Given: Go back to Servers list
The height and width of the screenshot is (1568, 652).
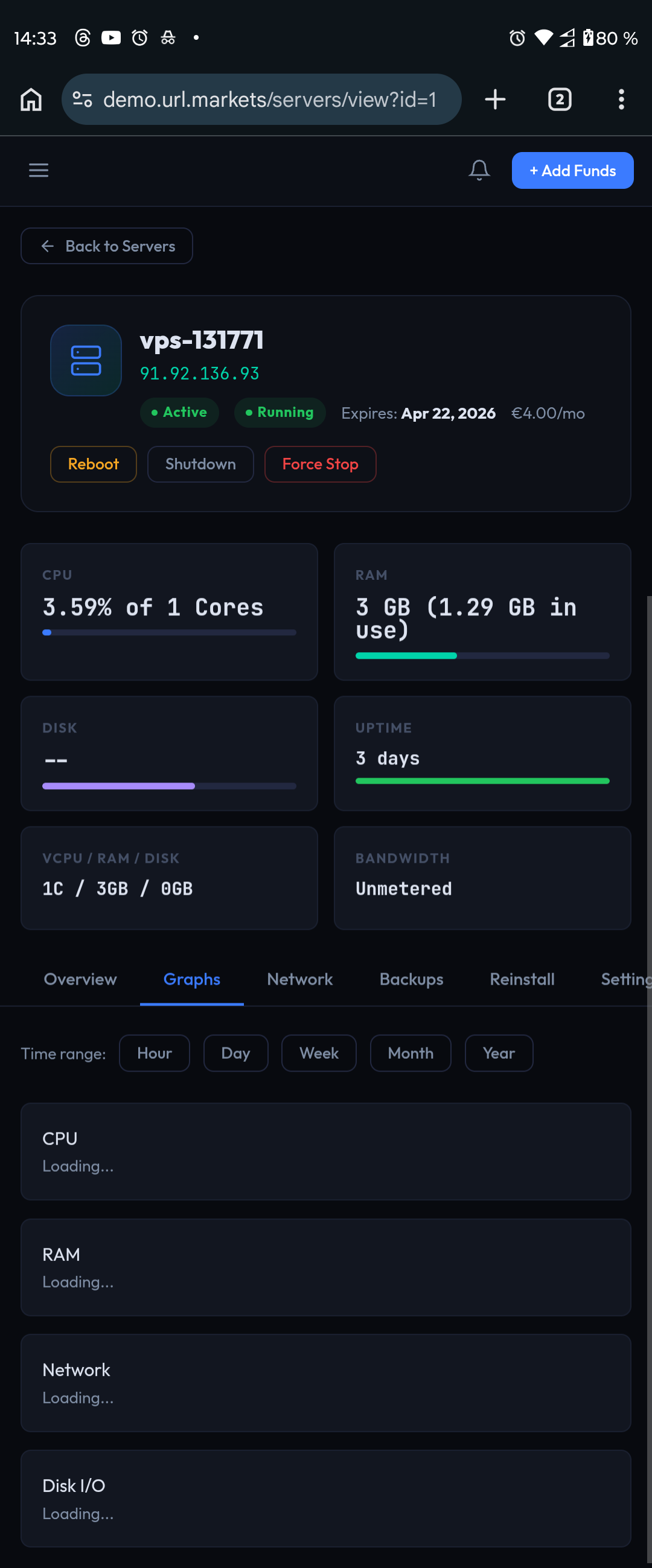Looking at the screenshot, I should point(107,246).
